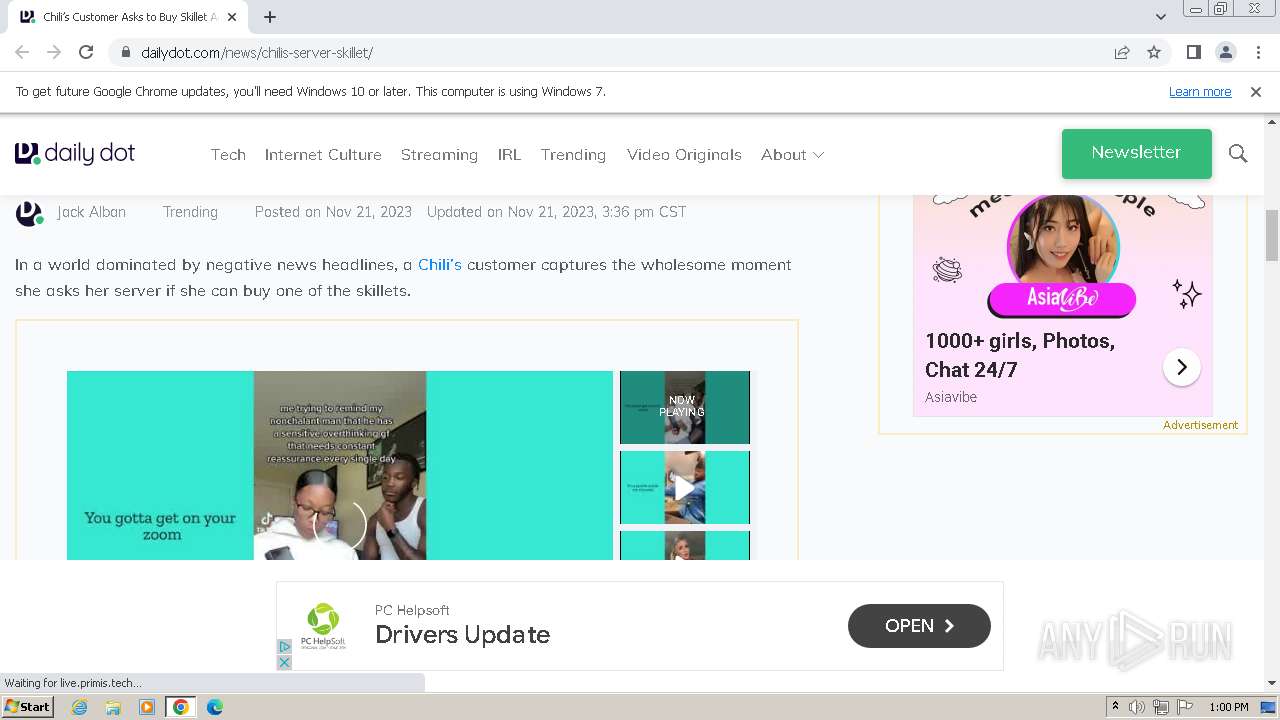Click the green Newsletter button
The width and height of the screenshot is (1280, 720).
pyautogui.click(x=1136, y=153)
